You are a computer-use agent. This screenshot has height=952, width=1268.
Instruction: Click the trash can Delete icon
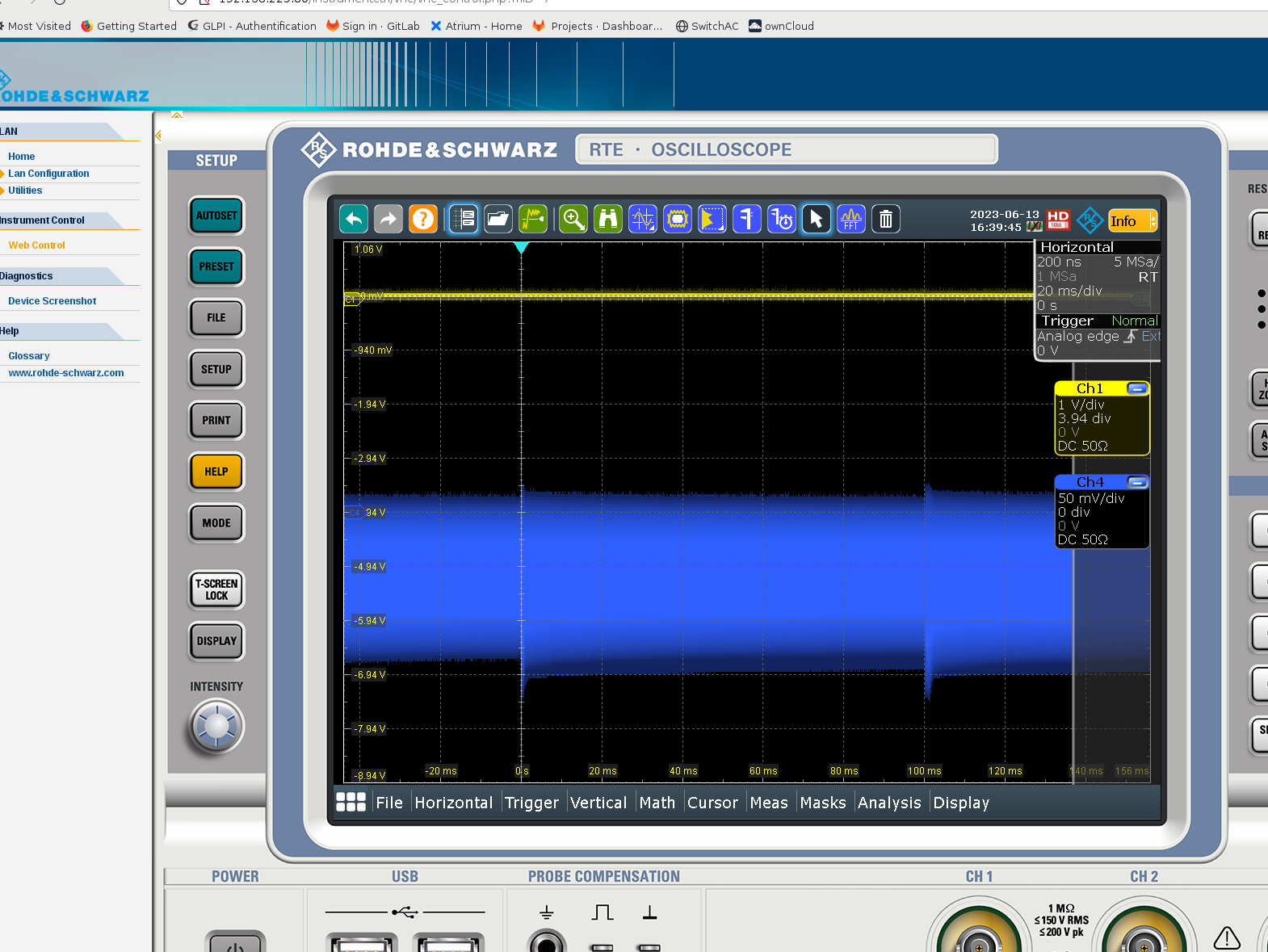pos(886,219)
